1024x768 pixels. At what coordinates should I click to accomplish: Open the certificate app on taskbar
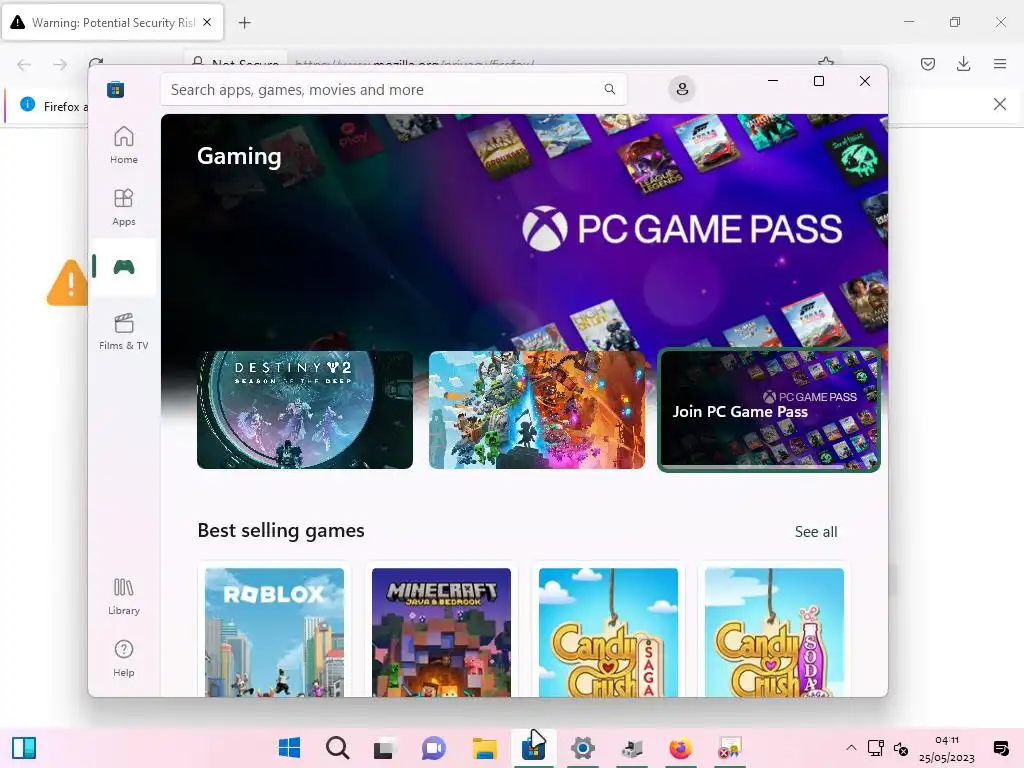click(729, 748)
